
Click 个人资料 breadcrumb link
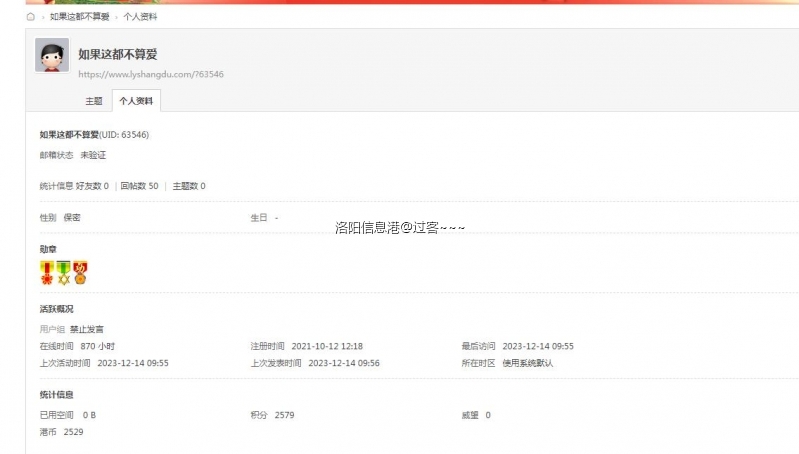point(140,17)
